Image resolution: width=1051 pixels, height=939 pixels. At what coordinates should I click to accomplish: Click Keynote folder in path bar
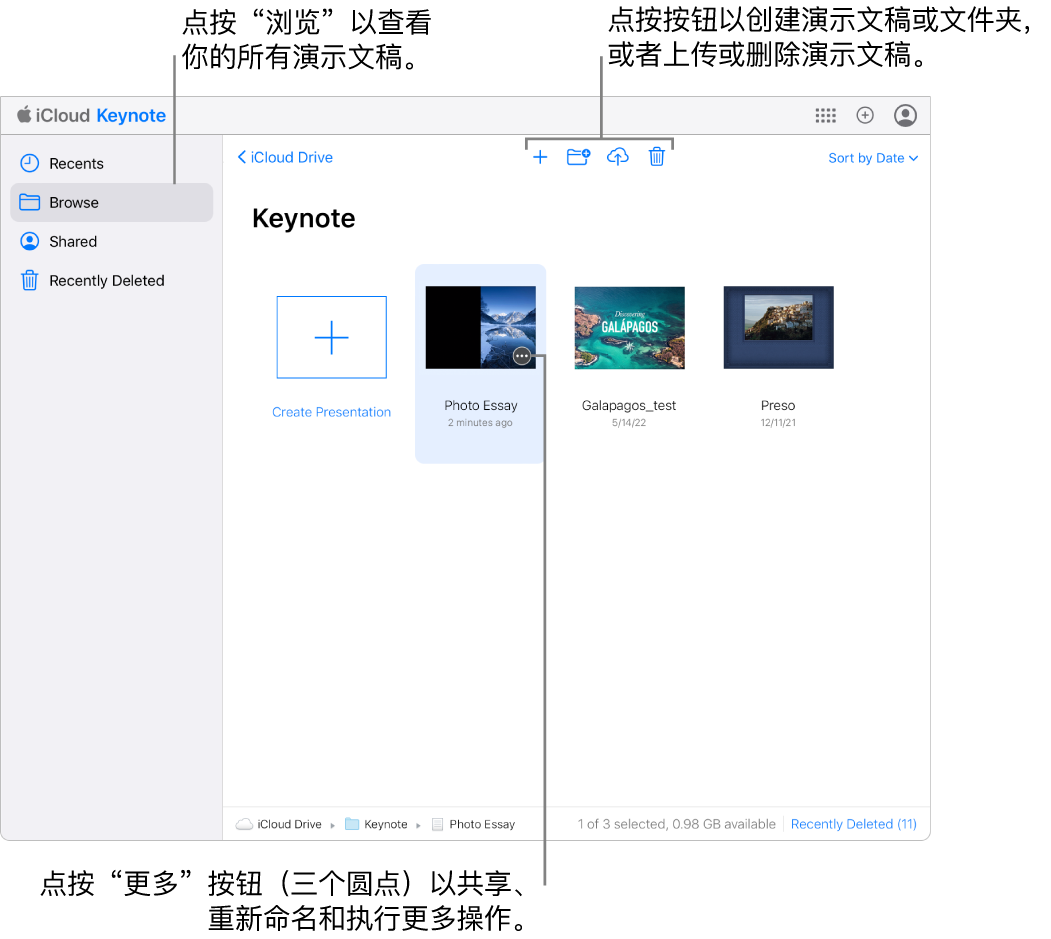click(x=376, y=824)
